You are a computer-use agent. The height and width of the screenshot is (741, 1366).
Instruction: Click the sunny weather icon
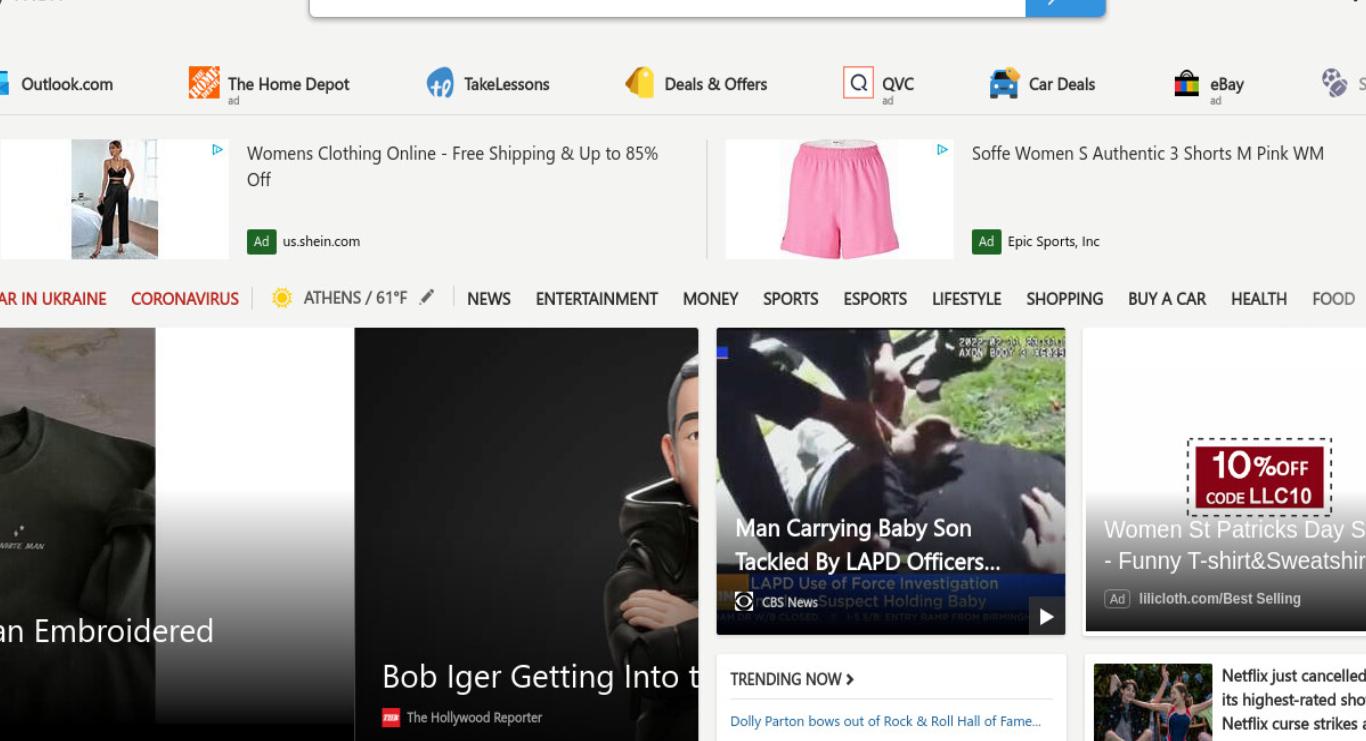coord(283,298)
